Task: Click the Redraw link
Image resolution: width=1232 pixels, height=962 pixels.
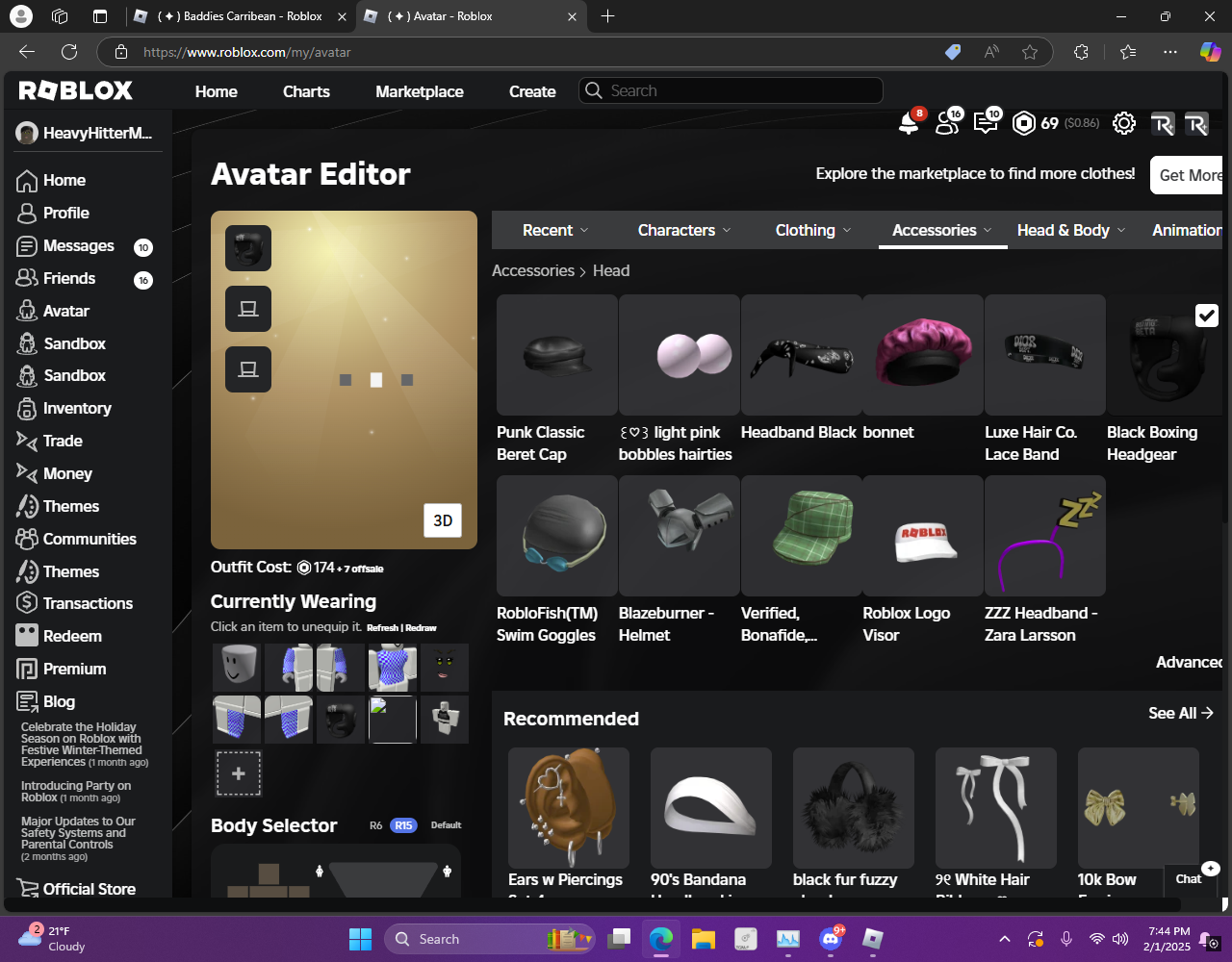Action: [421, 627]
